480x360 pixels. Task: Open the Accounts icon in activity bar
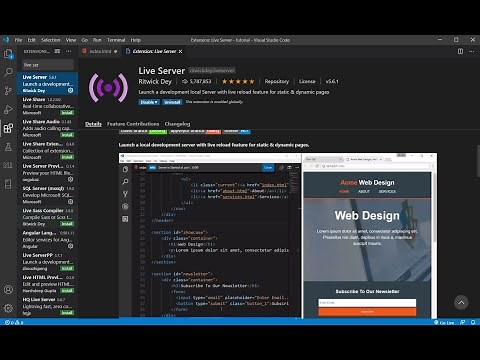point(8,289)
